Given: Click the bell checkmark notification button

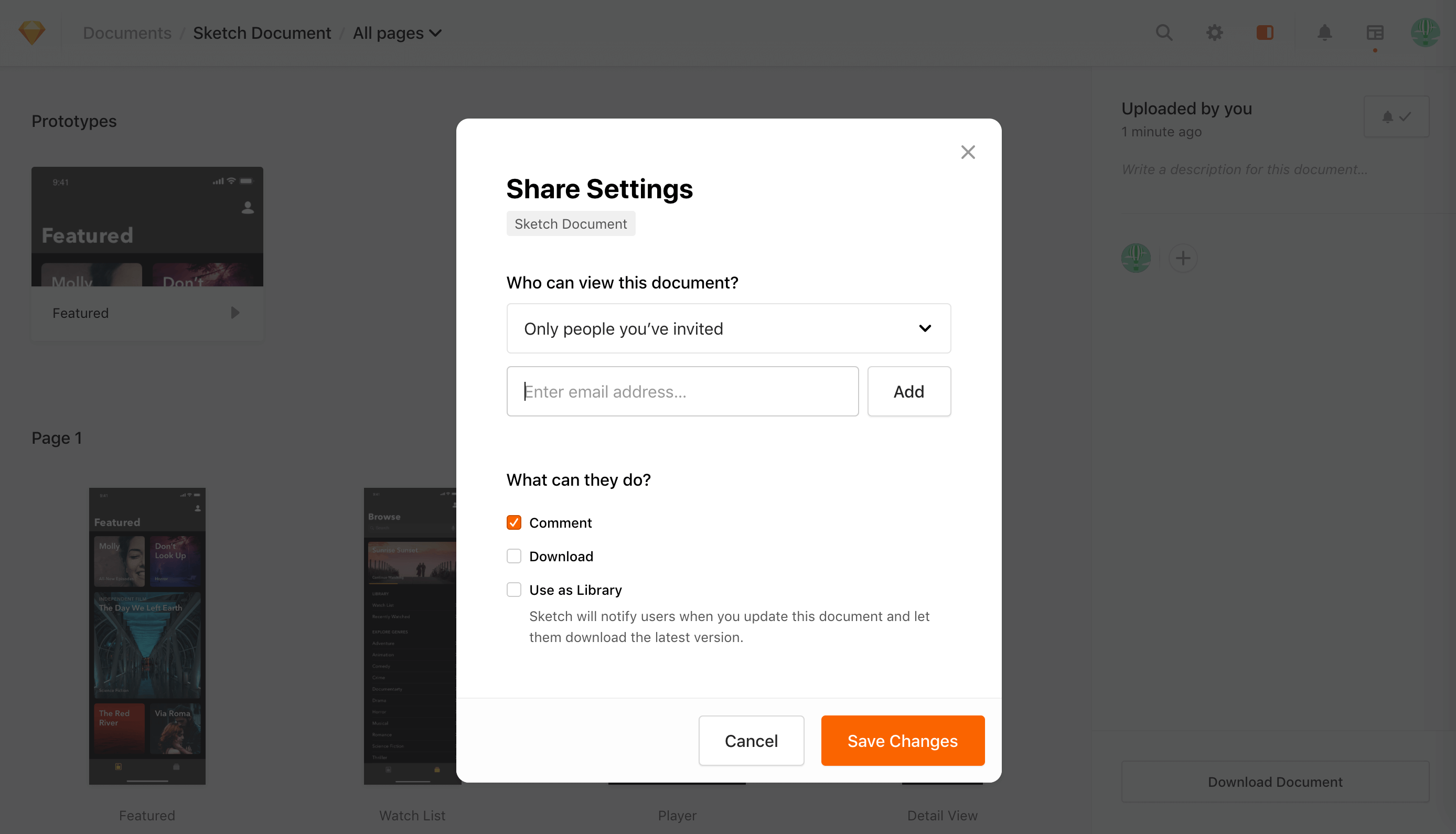Looking at the screenshot, I should [1396, 117].
